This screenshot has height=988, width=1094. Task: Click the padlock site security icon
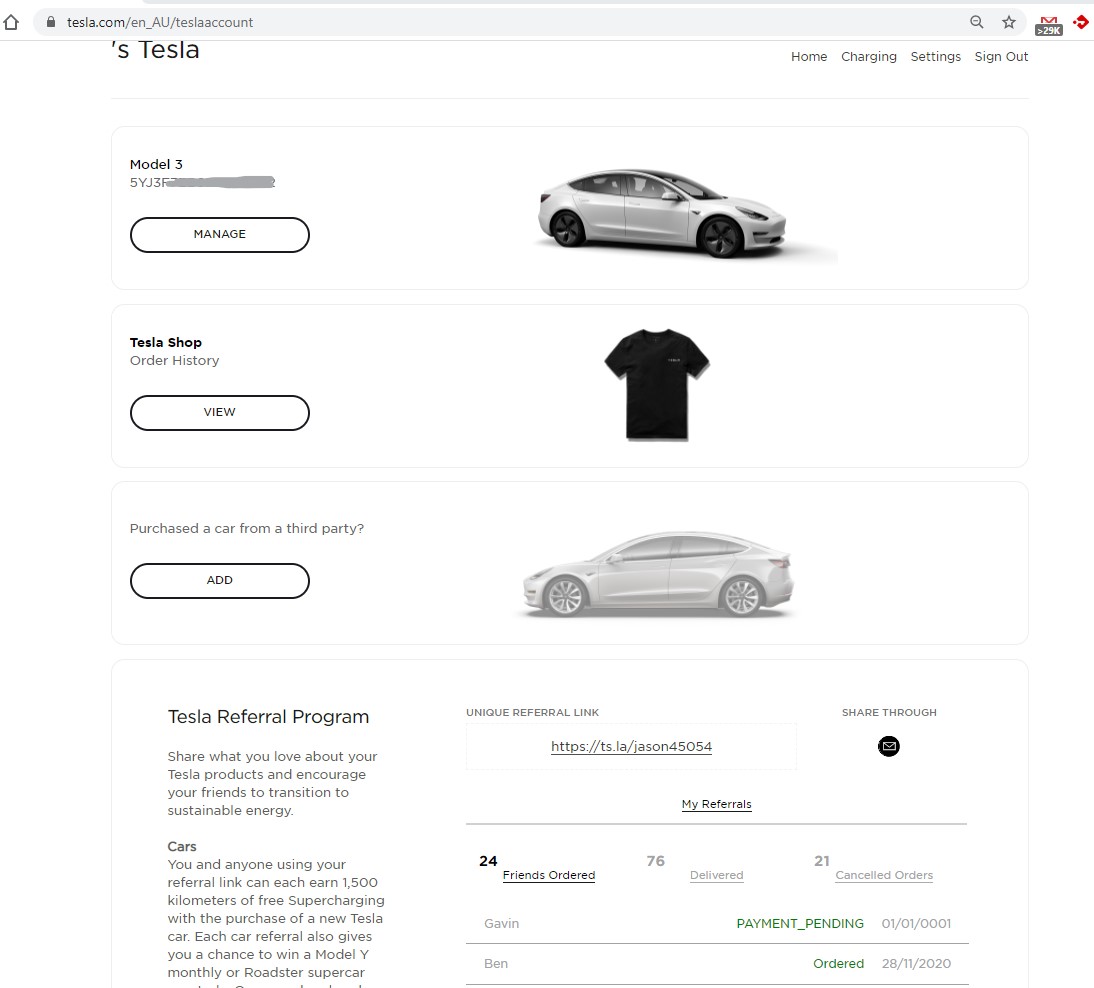pos(50,22)
